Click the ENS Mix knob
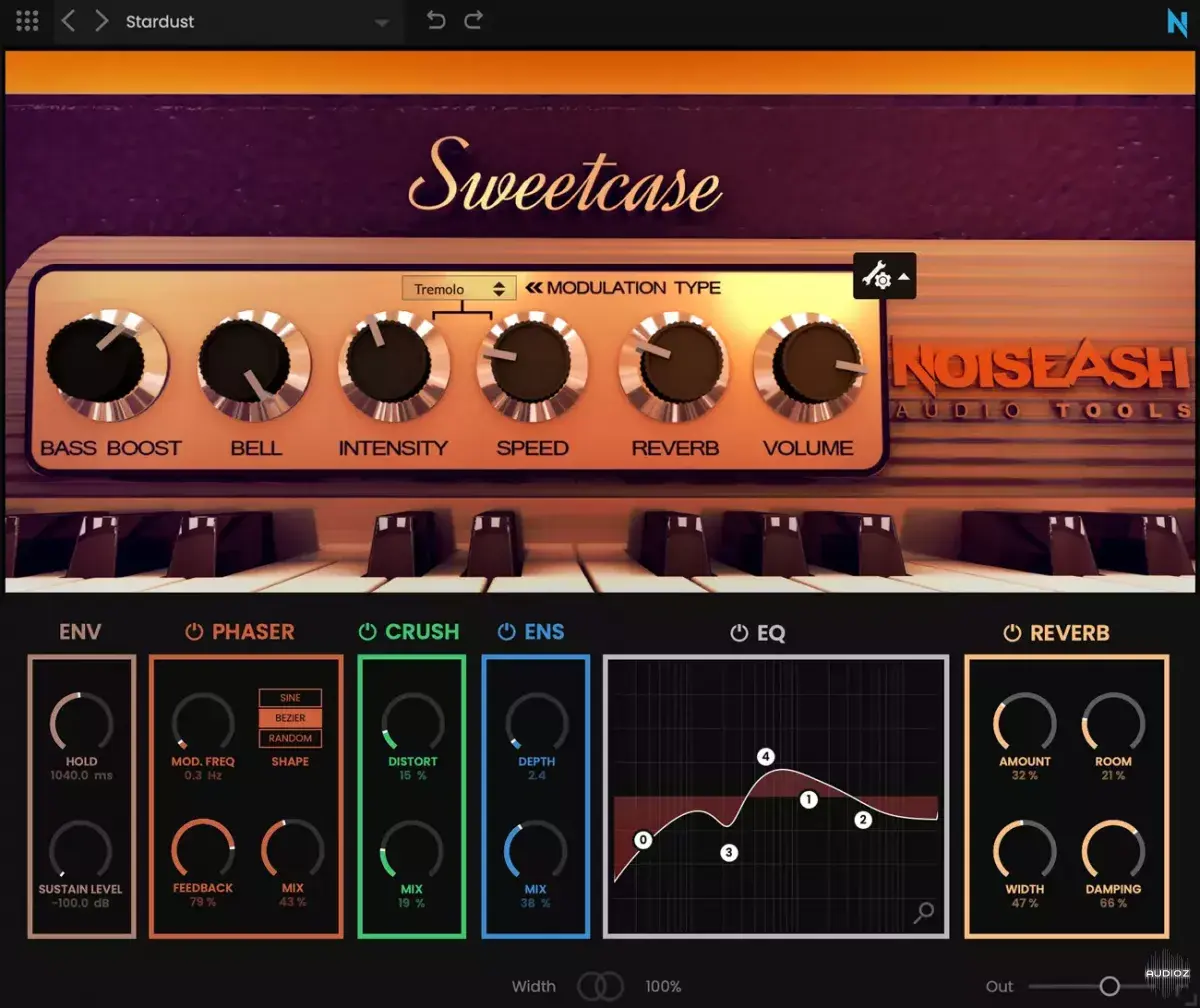This screenshot has width=1200, height=1008. point(536,849)
